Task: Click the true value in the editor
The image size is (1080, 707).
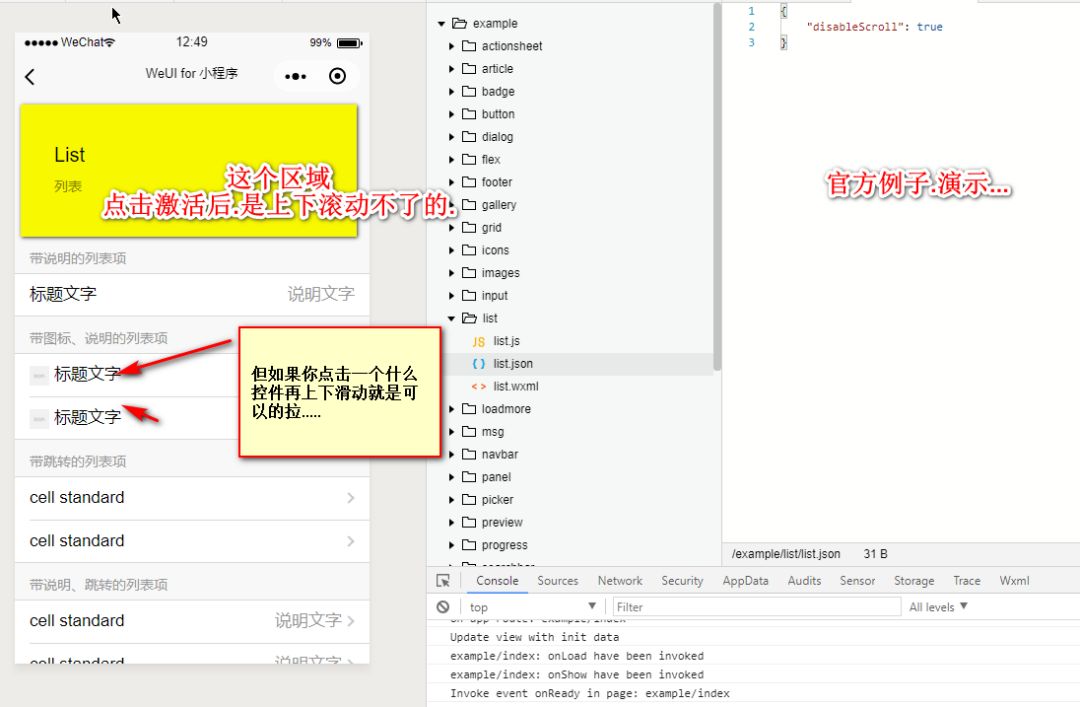Action: 929,27
